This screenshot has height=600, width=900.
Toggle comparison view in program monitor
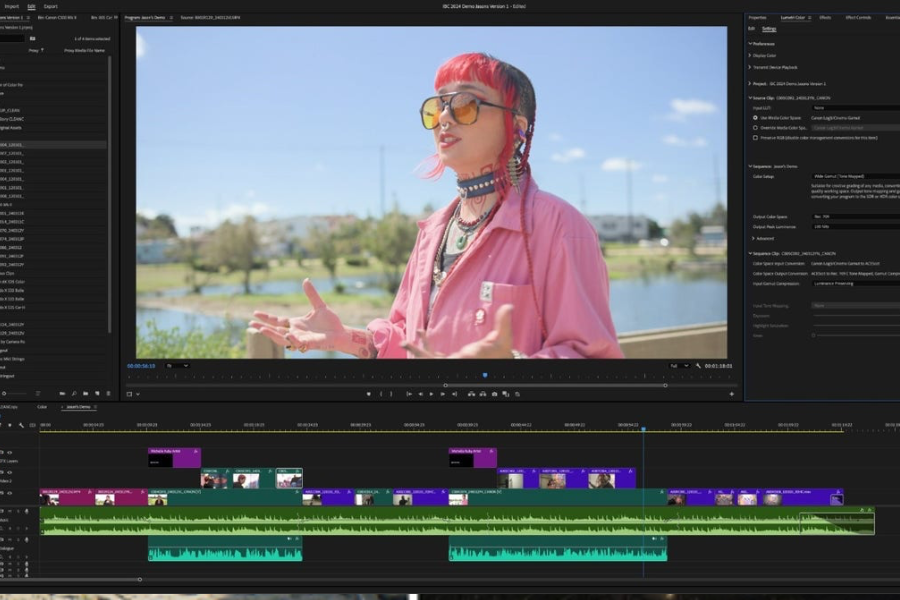pyautogui.click(x=506, y=394)
